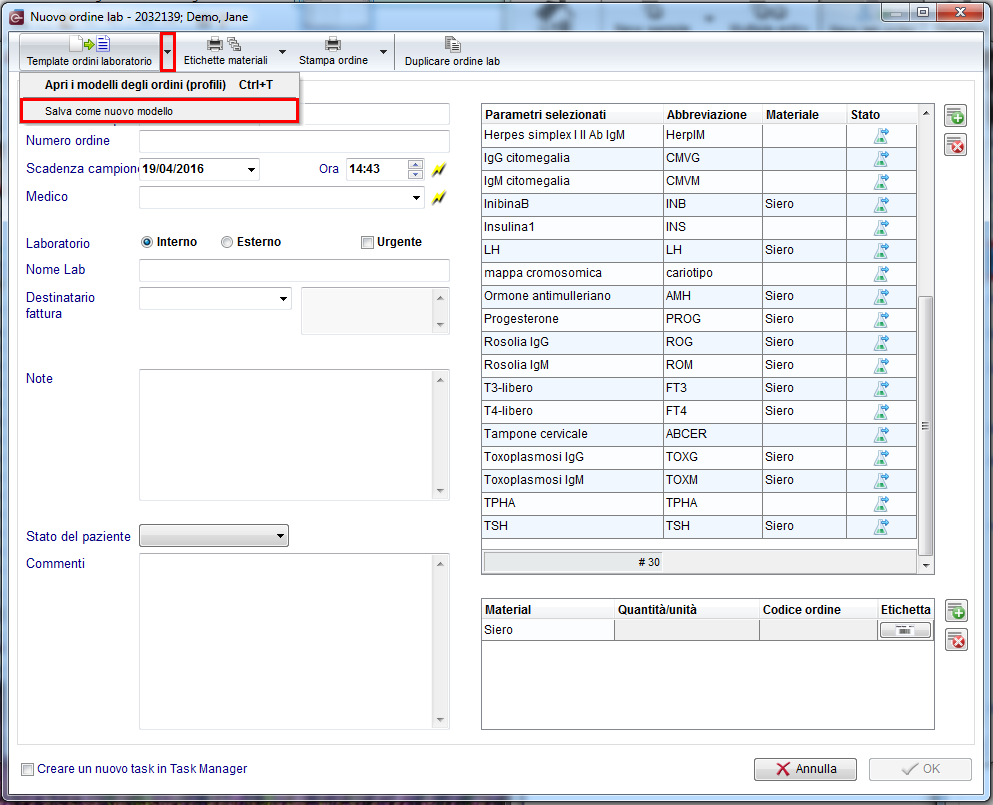Click Stato icon for TSH row
Viewport: 993px width, 805px height.
[881, 526]
